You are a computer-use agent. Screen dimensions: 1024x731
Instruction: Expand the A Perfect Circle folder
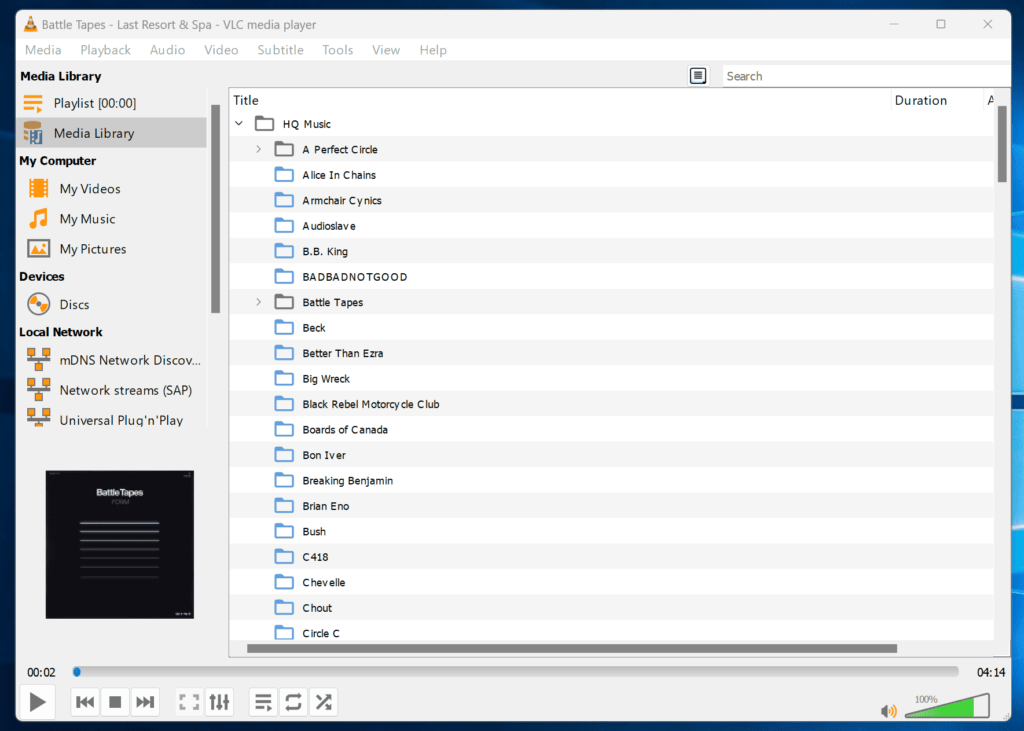(258, 148)
